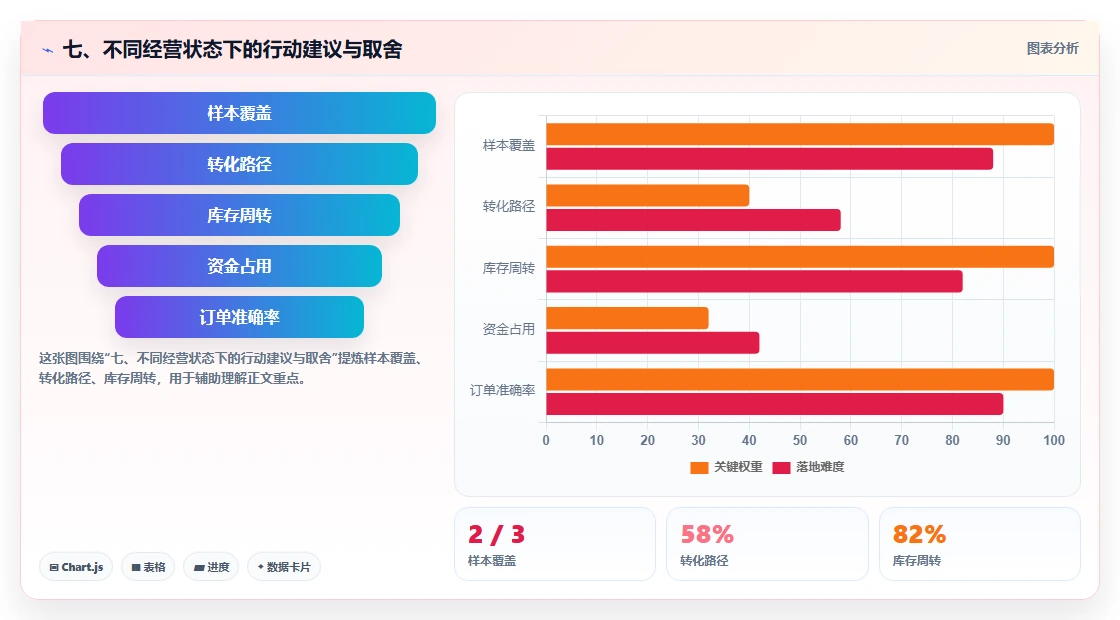
Task: Click the Chart.js tag chip
Action: (76, 567)
